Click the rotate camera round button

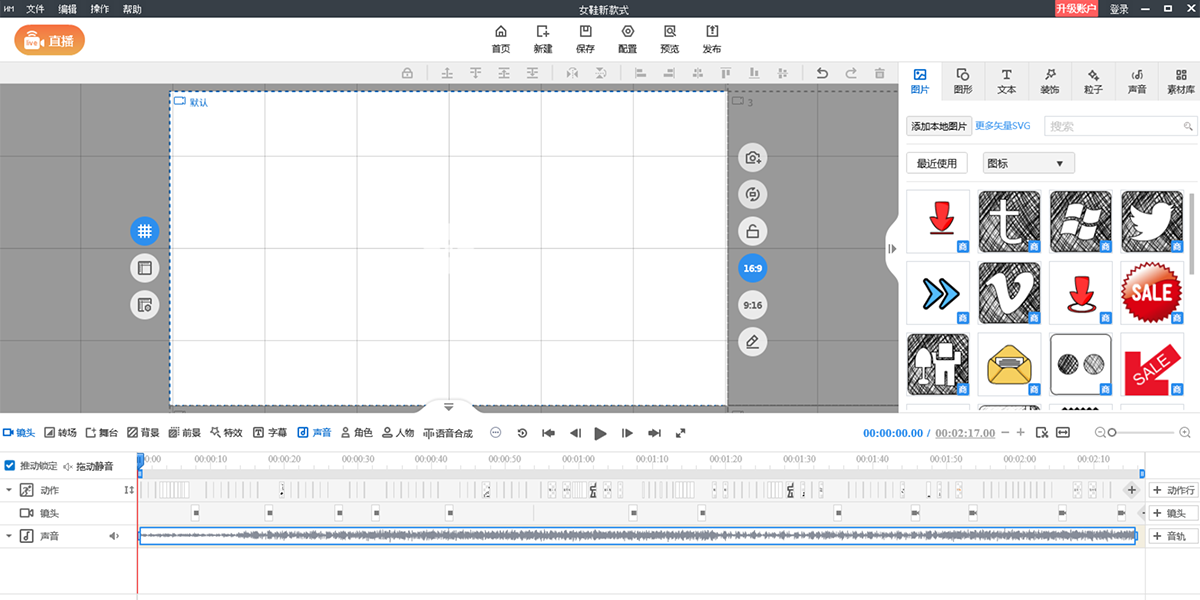pos(753,194)
